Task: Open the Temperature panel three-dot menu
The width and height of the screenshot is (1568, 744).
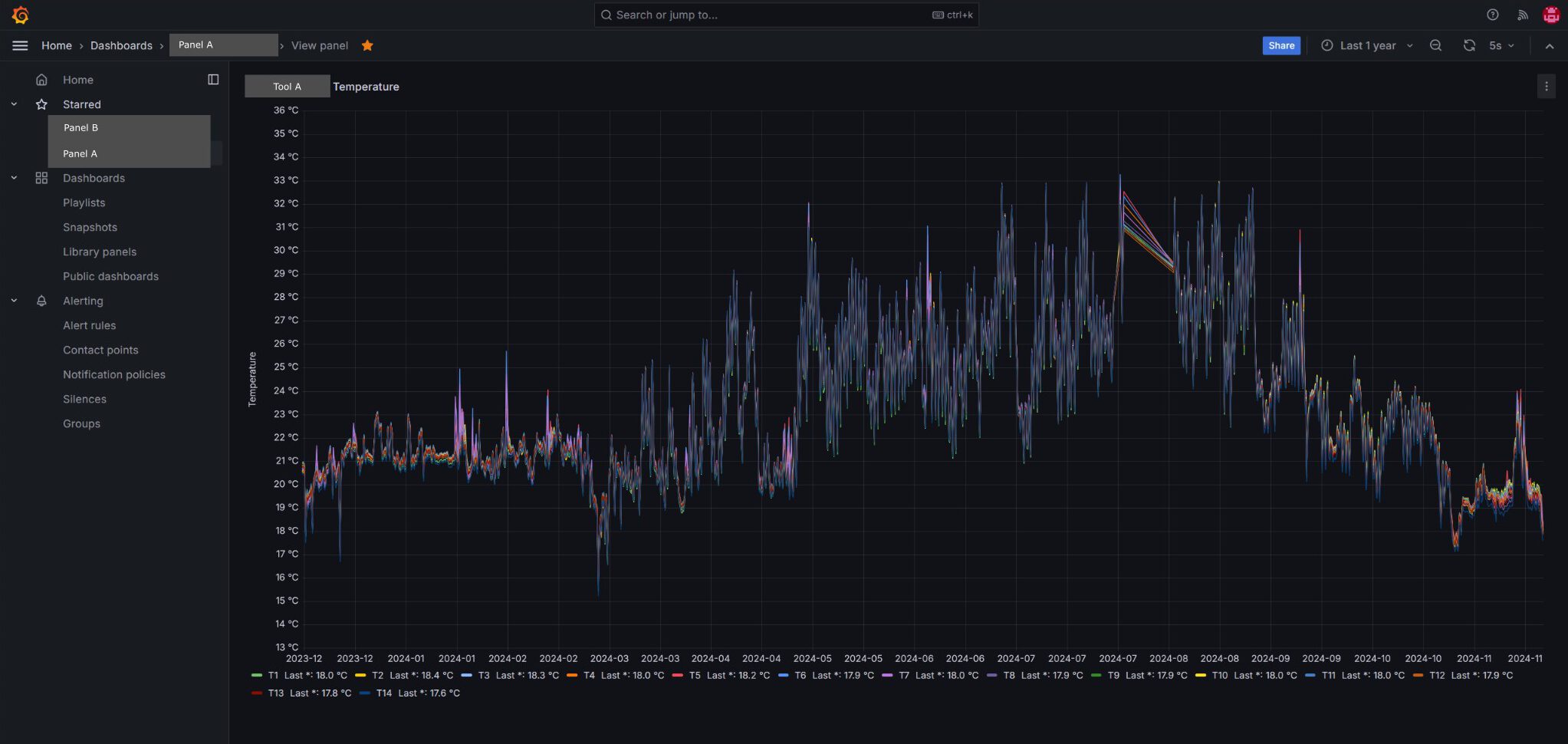Action: click(1546, 87)
